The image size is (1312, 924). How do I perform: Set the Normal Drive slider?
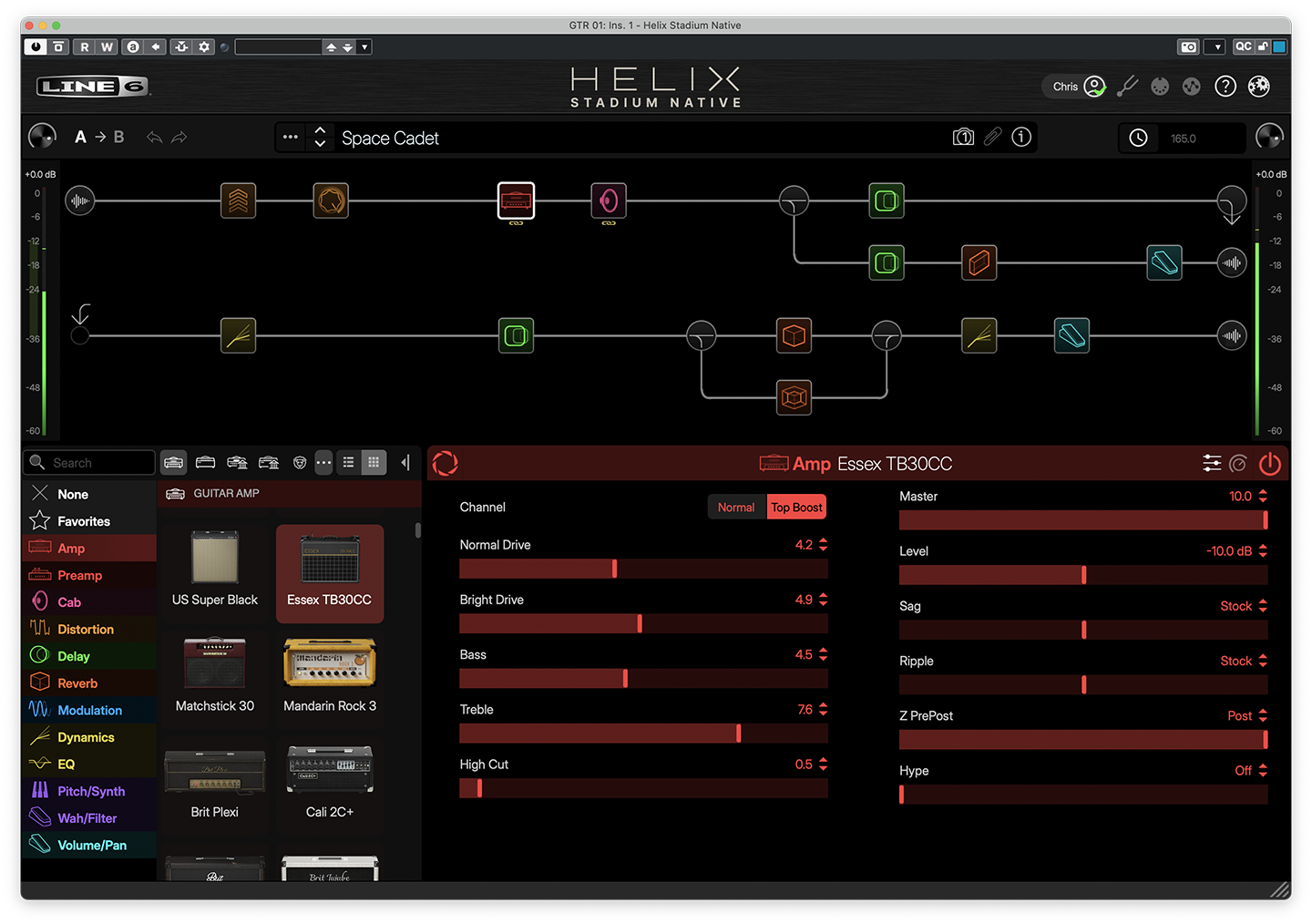pyautogui.click(x=643, y=569)
